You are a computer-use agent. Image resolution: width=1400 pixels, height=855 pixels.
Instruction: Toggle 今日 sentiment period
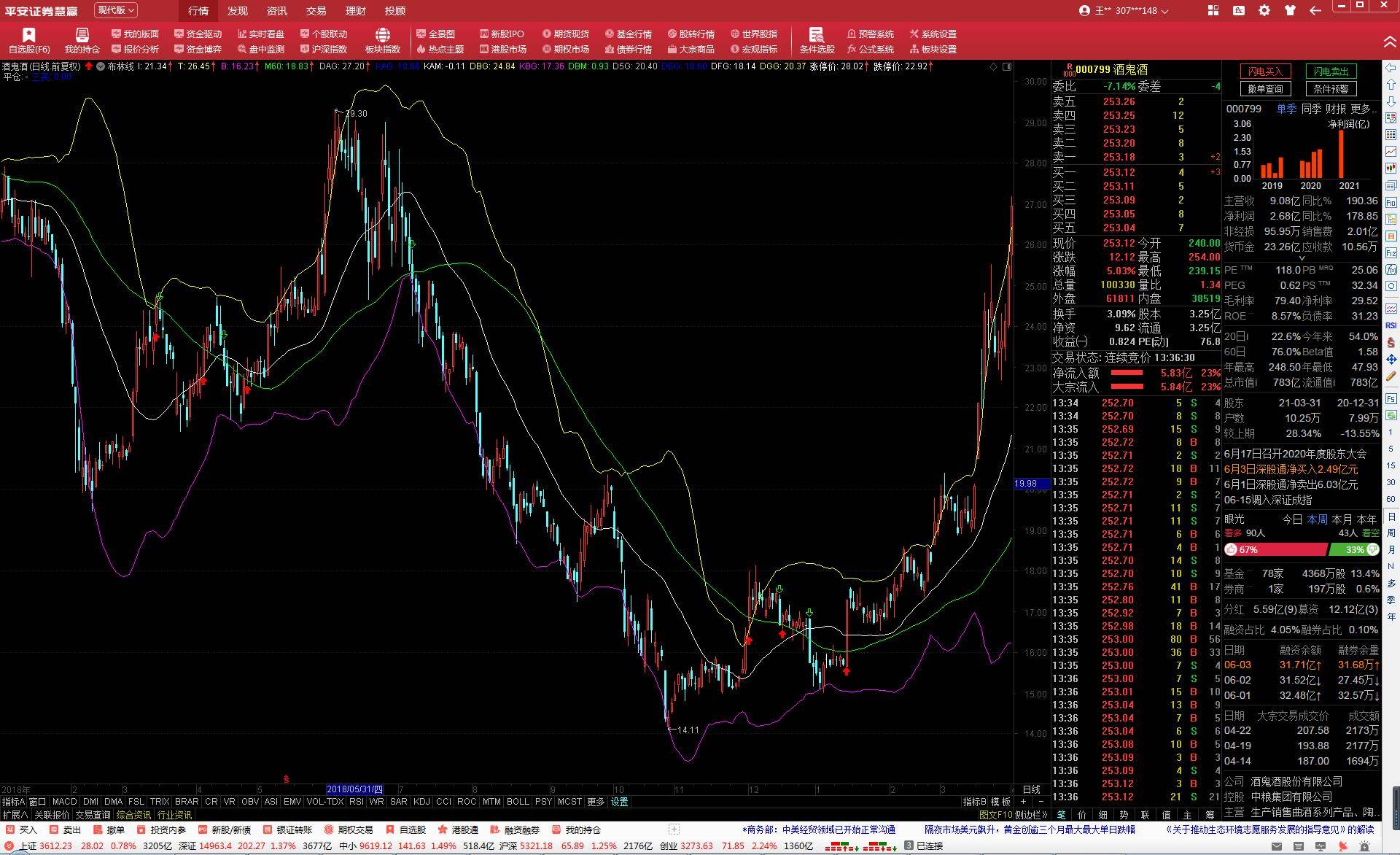point(1292,519)
